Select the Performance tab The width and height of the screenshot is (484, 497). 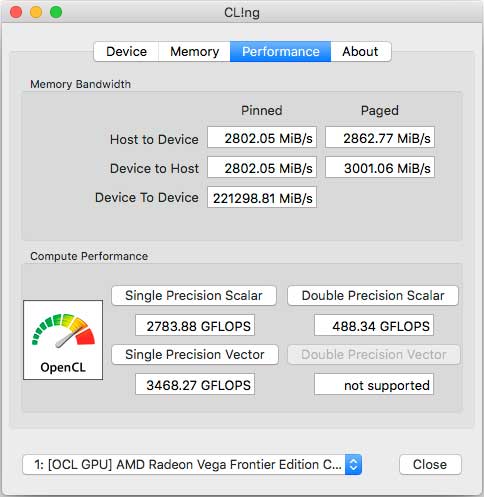tap(280, 52)
